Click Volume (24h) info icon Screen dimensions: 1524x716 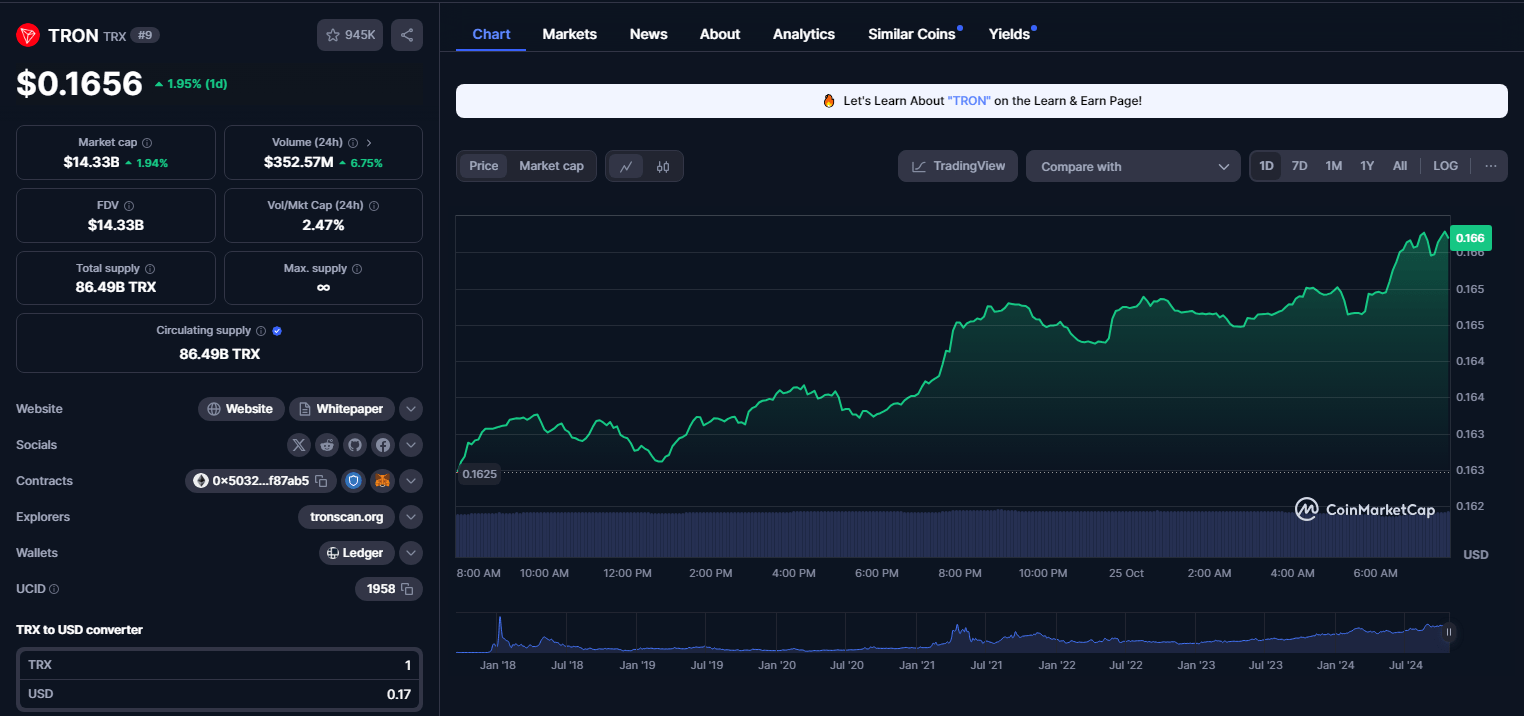353,143
